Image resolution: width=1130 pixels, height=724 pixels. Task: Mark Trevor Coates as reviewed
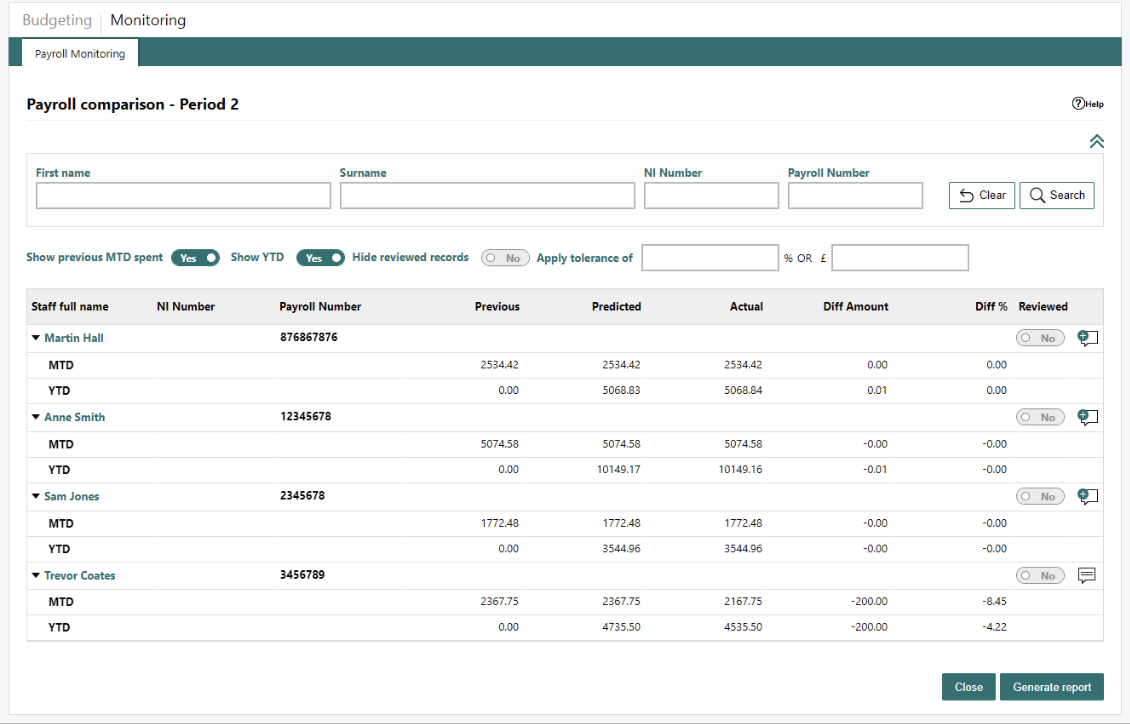tap(1040, 575)
